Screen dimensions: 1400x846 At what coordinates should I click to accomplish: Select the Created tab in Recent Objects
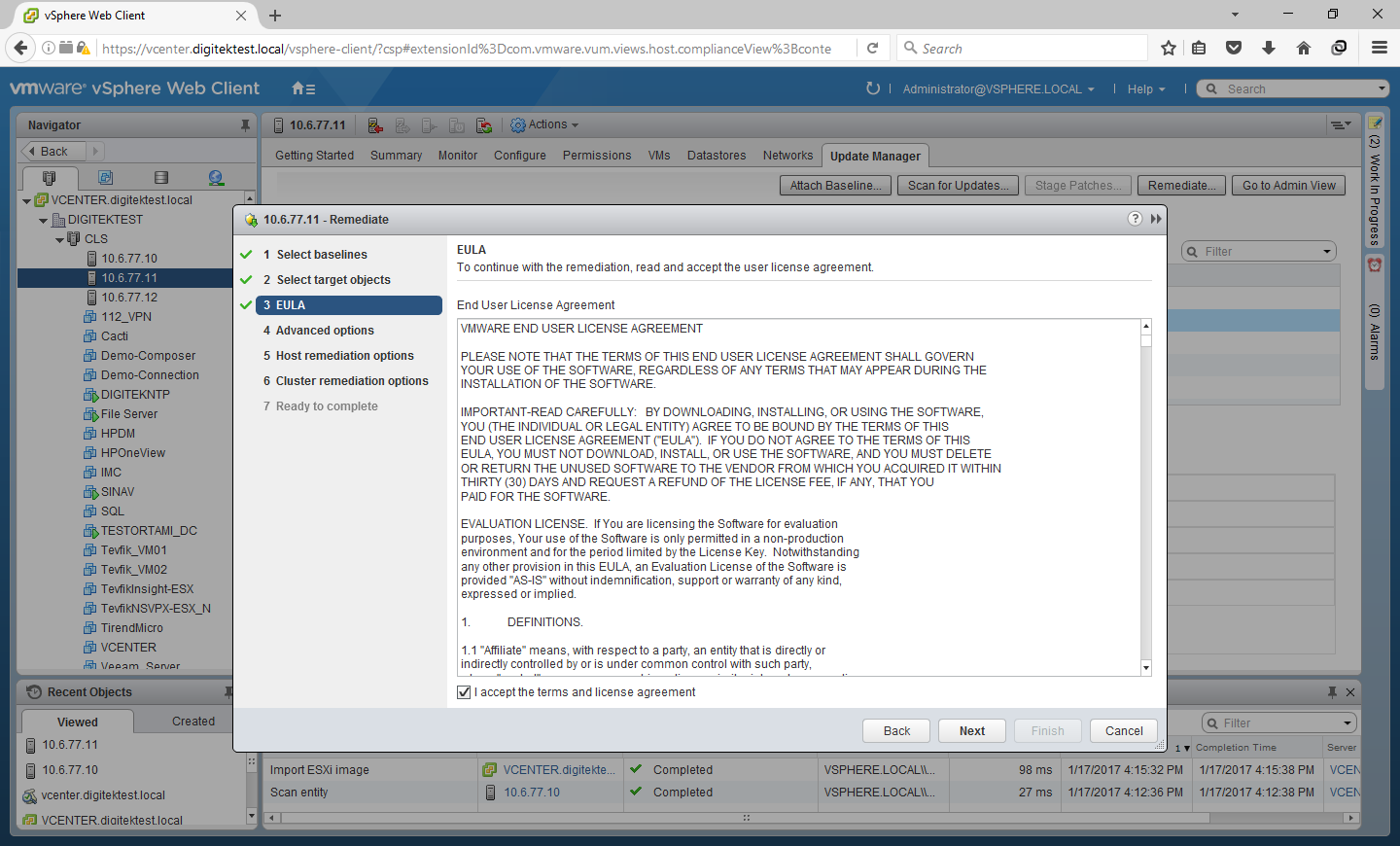[x=193, y=722]
